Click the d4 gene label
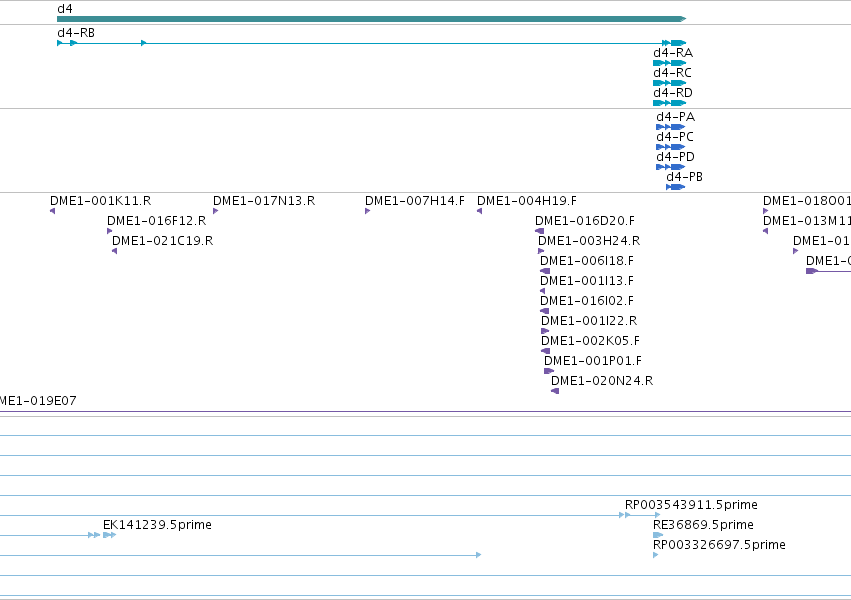 [65, 9]
